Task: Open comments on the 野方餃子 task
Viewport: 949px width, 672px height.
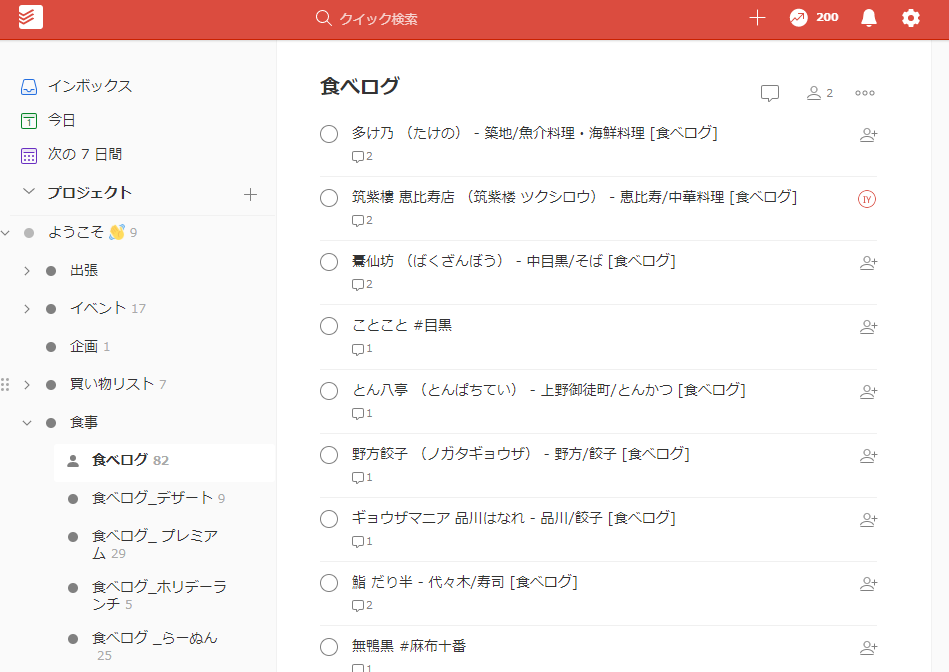Action: pos(362,478)
